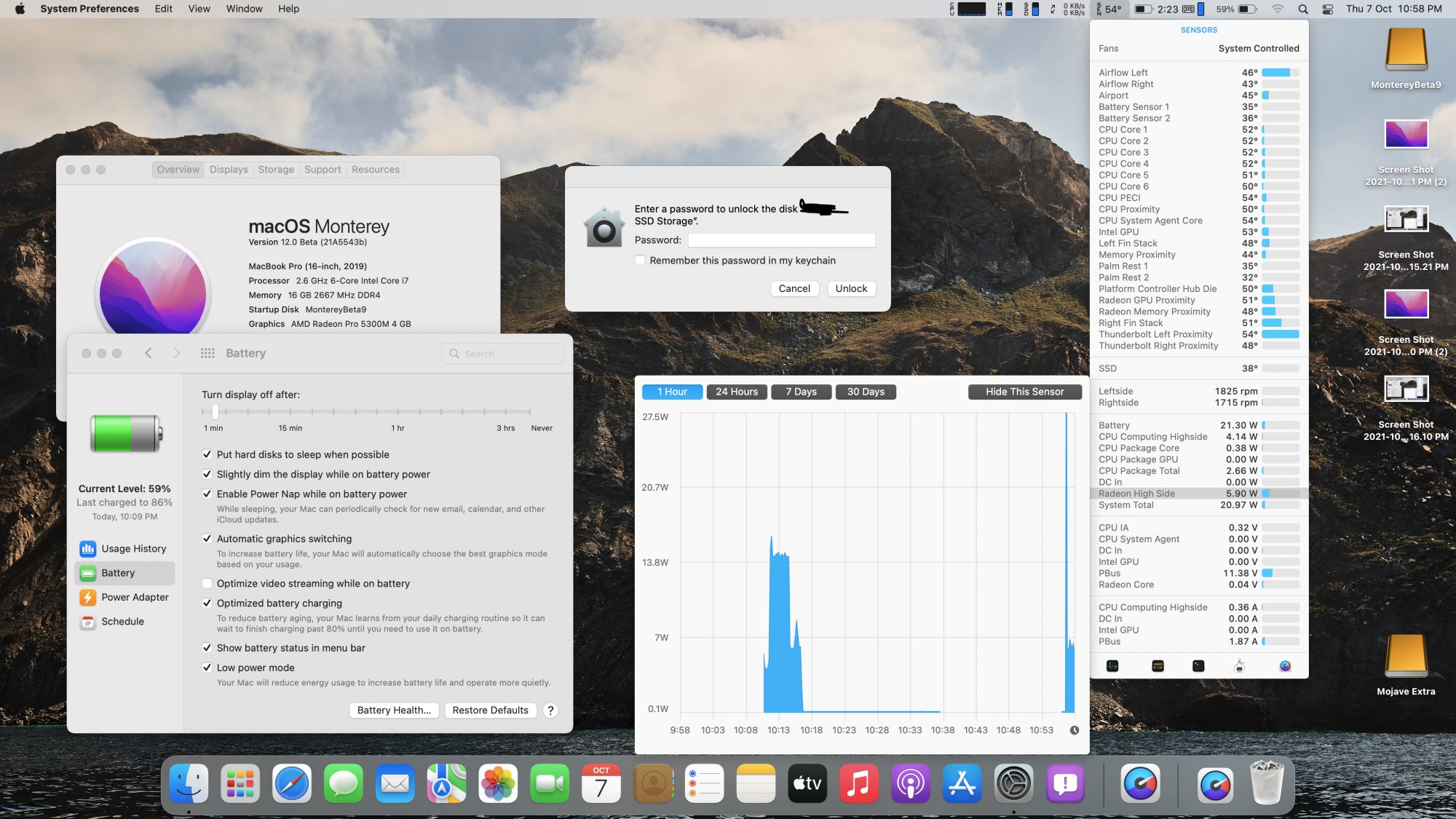This screenshot has height=819, width=1456.
Task: Toggle Remember this password in keychain
Action: coord(640,260)
